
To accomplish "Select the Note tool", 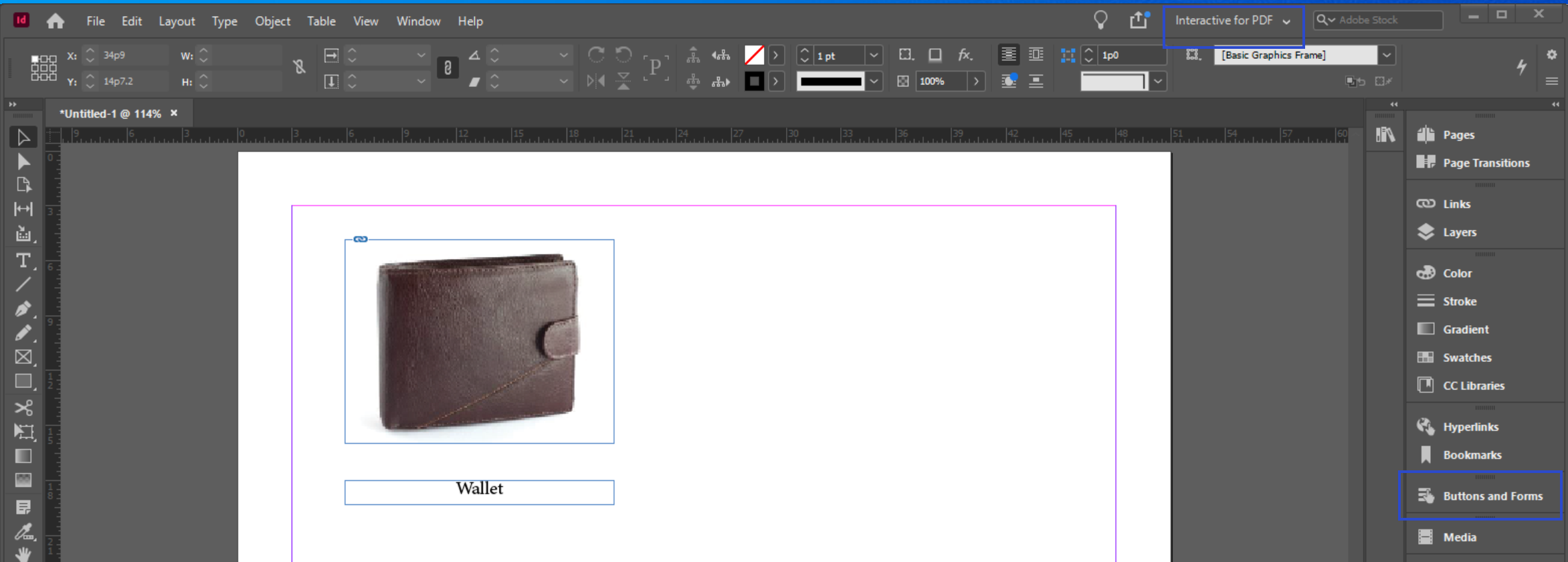I will (23, 507).
